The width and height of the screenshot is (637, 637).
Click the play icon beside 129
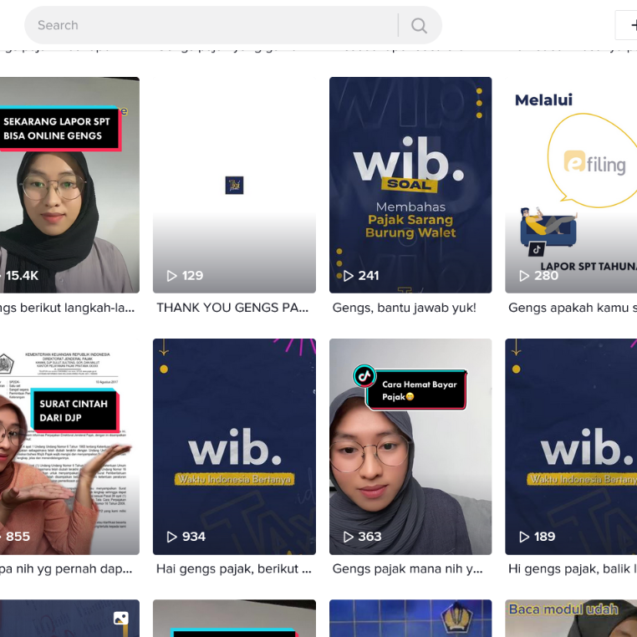point(172,276)
